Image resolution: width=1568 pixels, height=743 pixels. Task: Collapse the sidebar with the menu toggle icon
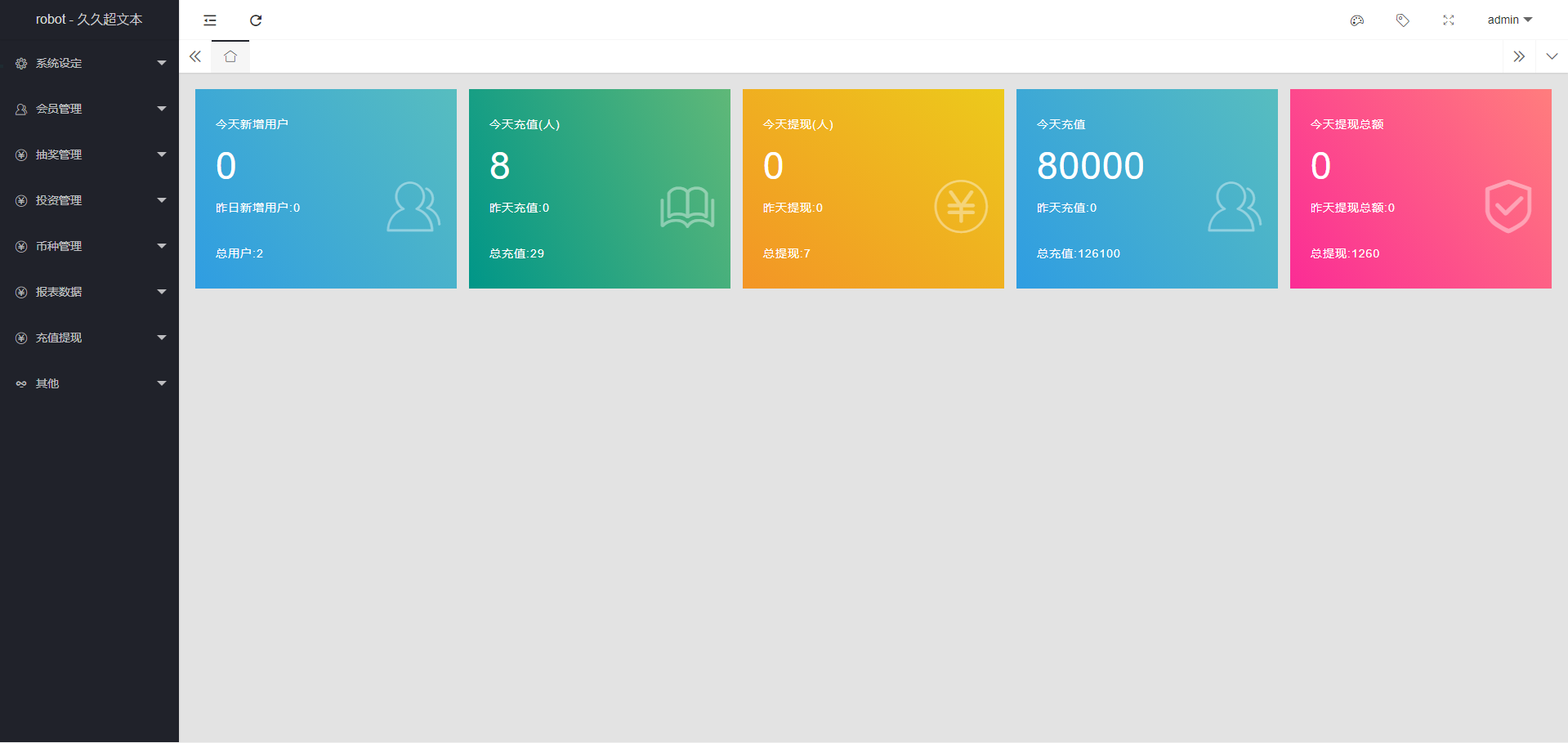(210, 20)
